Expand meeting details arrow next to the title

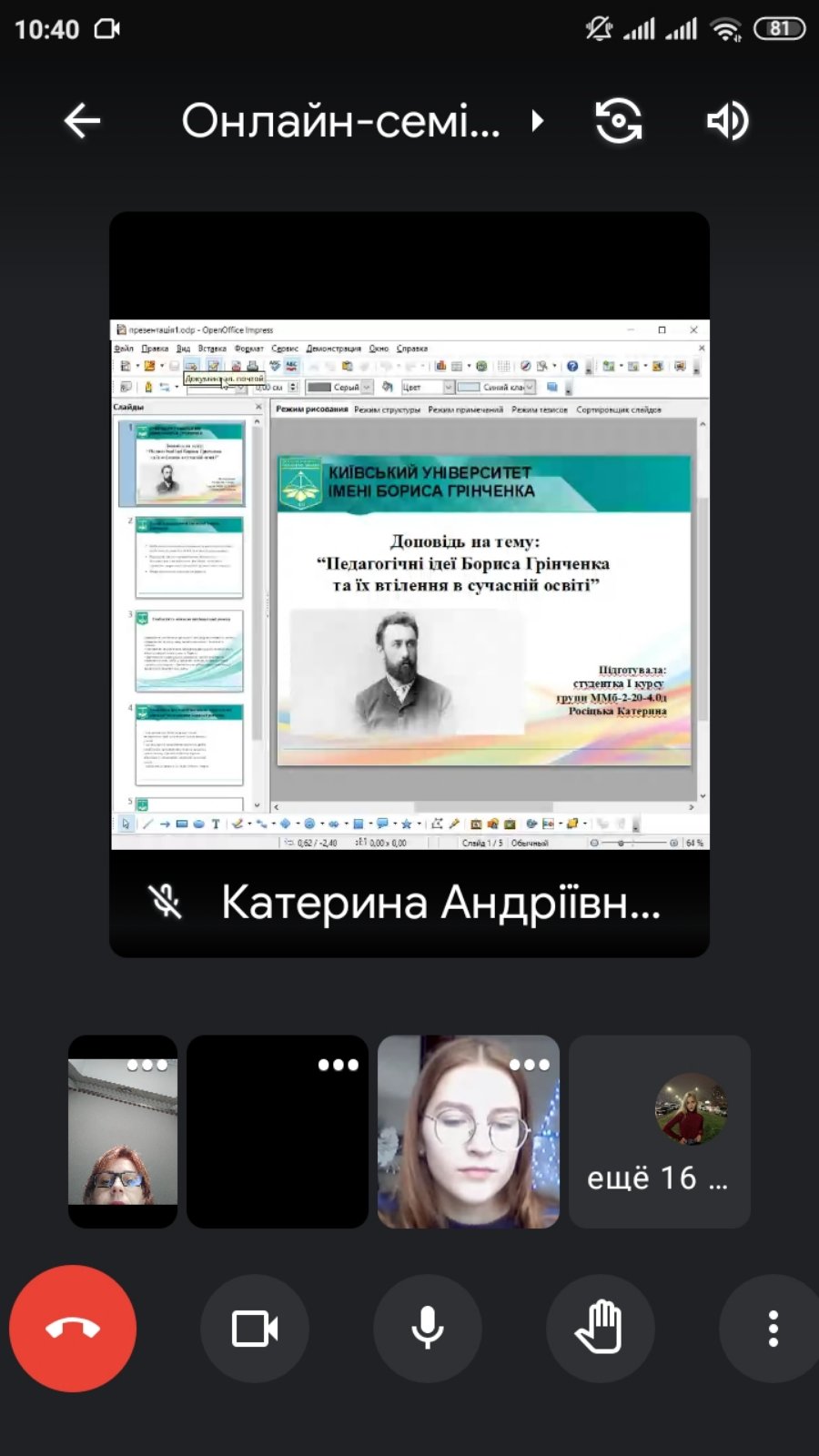[538, 121]
